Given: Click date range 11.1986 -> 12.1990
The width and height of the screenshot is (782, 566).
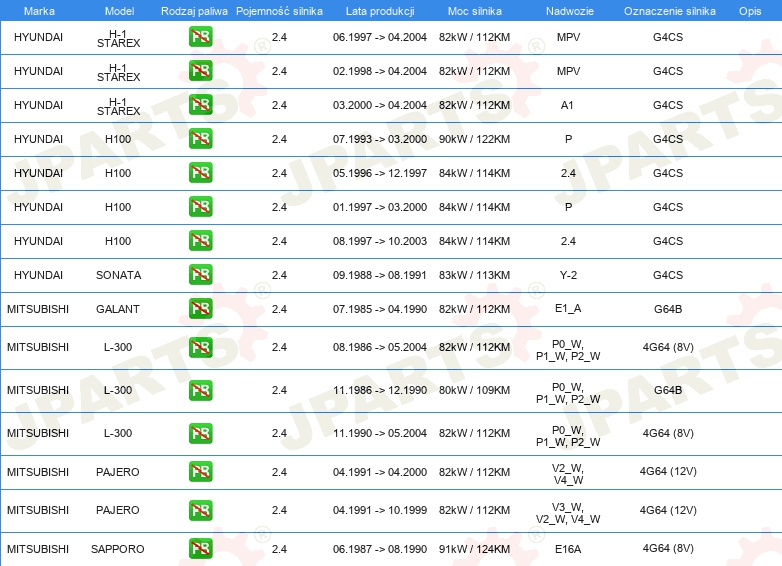Looking at the screenshot, I should pyautogui.click(x=380, y=390).
